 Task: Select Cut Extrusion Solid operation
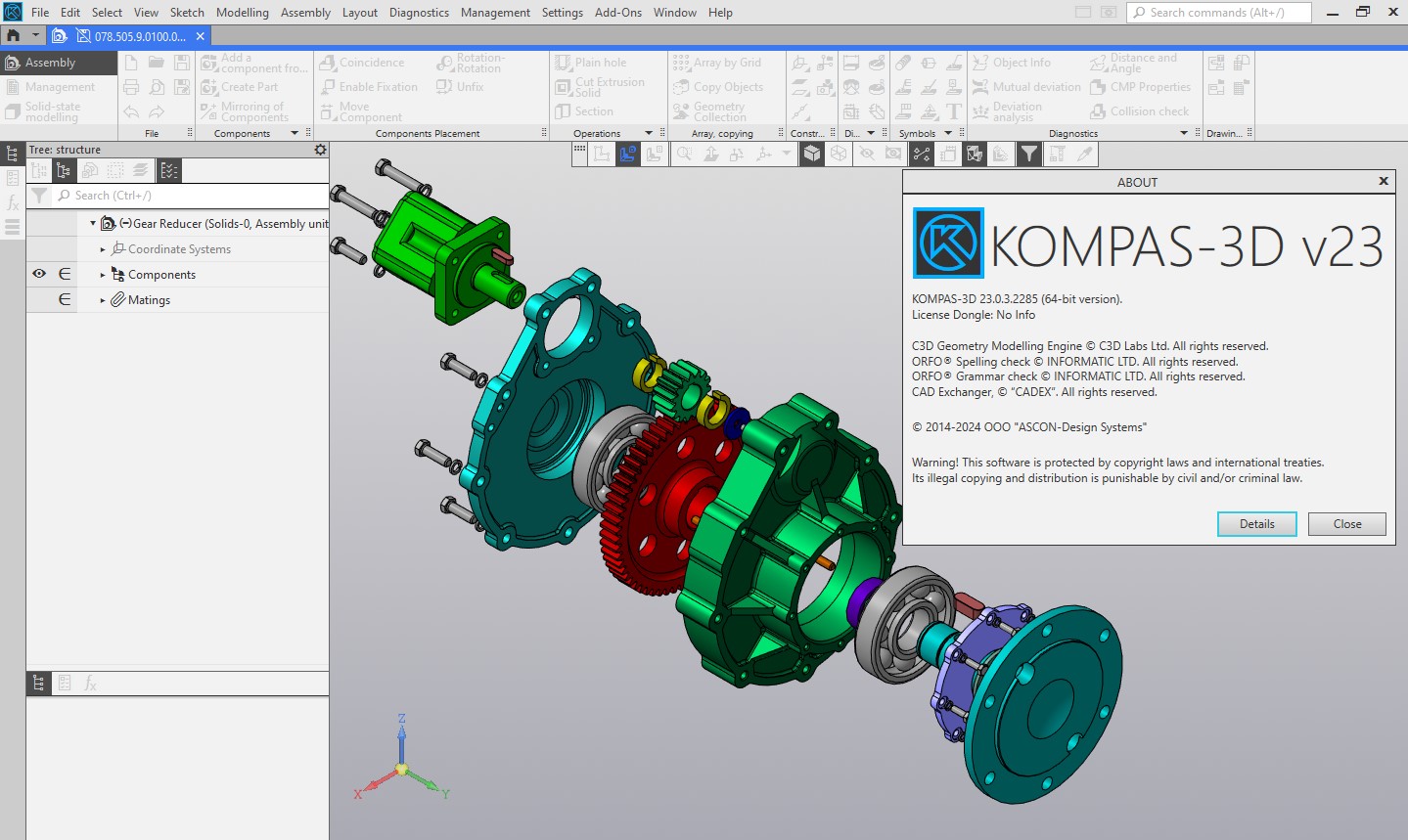[600, 87]
